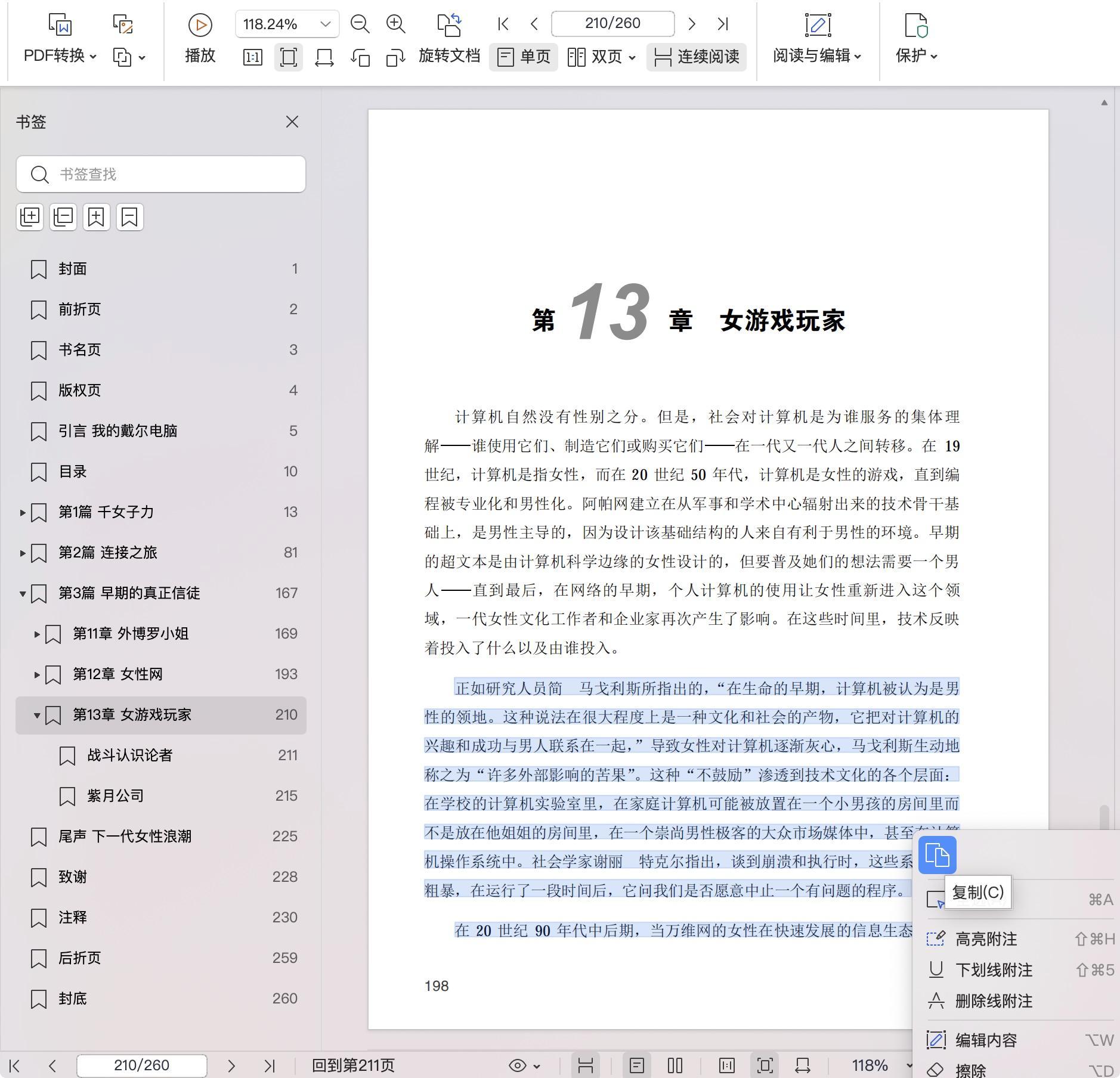Choose 下划线附注 in context menu
This screenshot has height=1078, width=1120.
[x=993, y=970]
